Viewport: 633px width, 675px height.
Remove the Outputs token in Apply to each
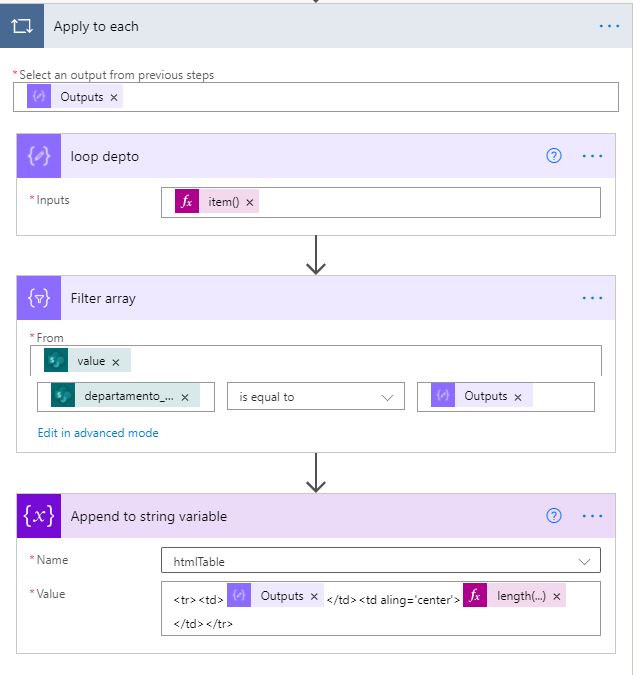pos(114,97)
